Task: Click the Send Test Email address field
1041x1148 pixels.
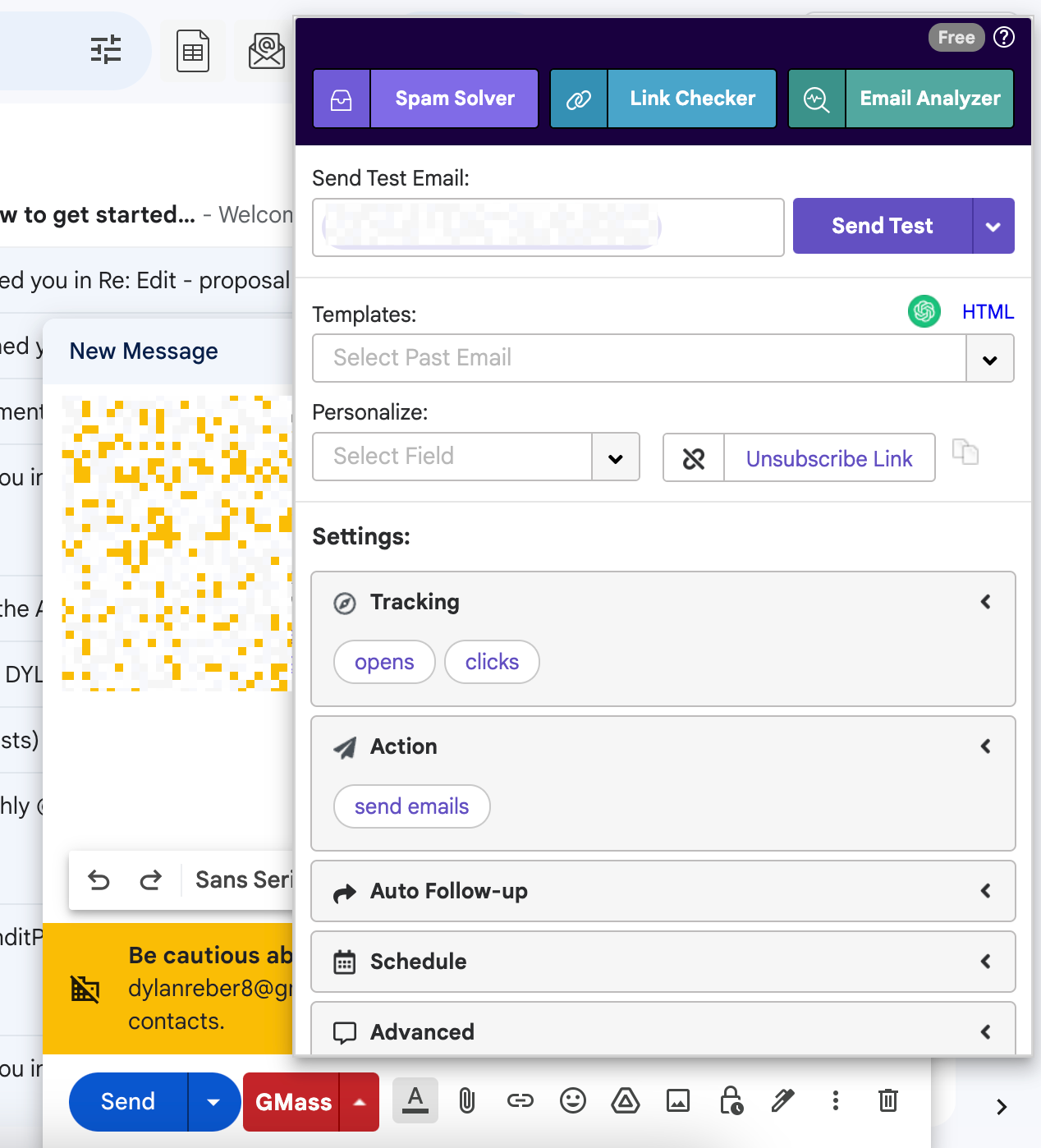Action: pyautogui.click(x=548, y=227)
